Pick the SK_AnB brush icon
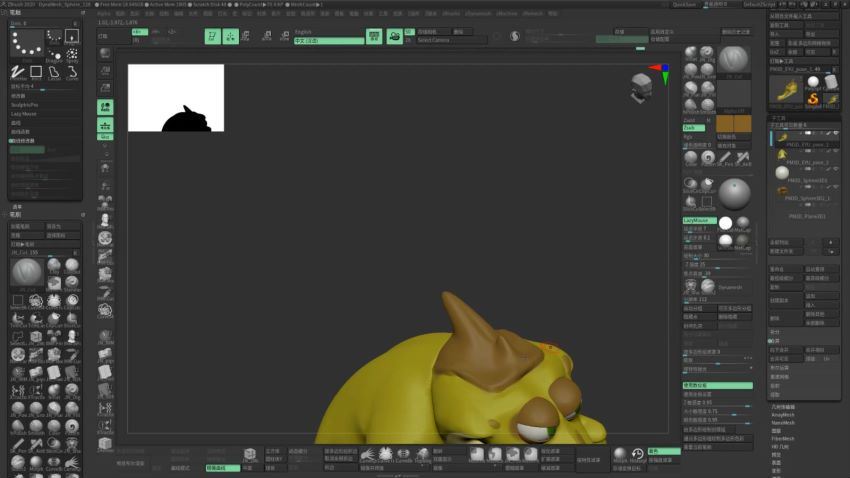The image size is (850, 478). [743, 158]
